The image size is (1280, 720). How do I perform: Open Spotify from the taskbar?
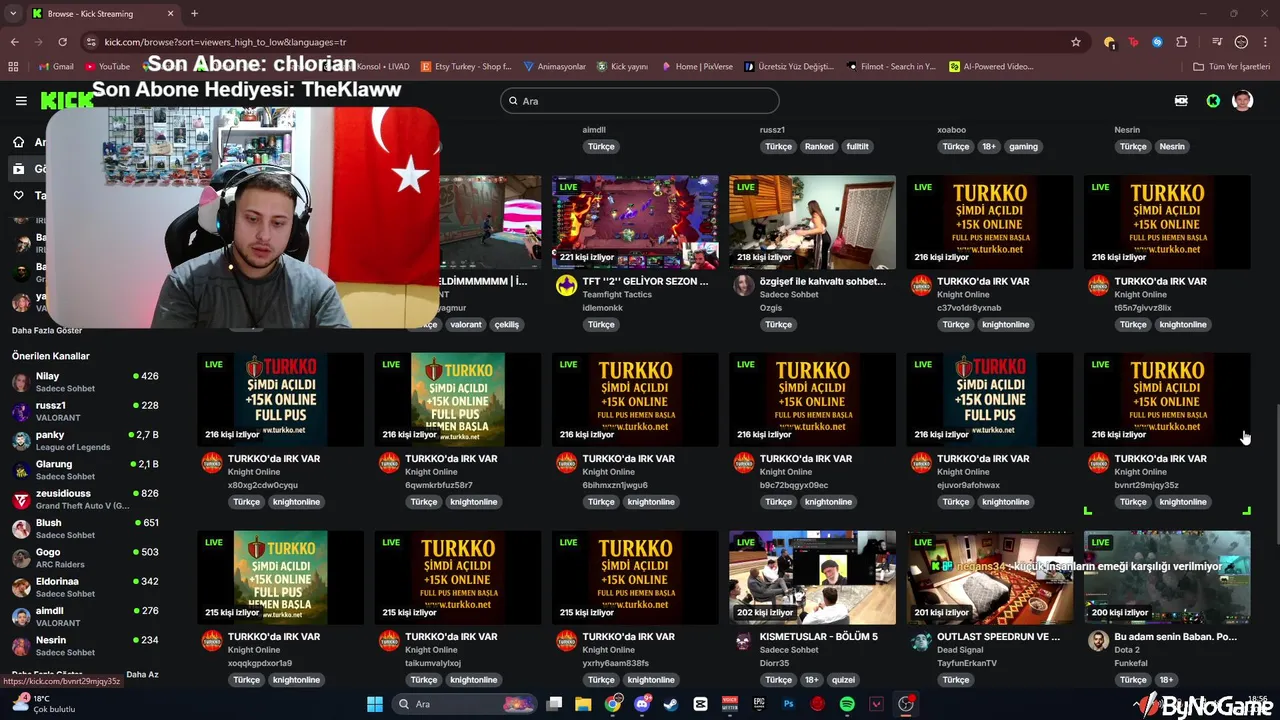pyautogui.click(x=847, y=704)
